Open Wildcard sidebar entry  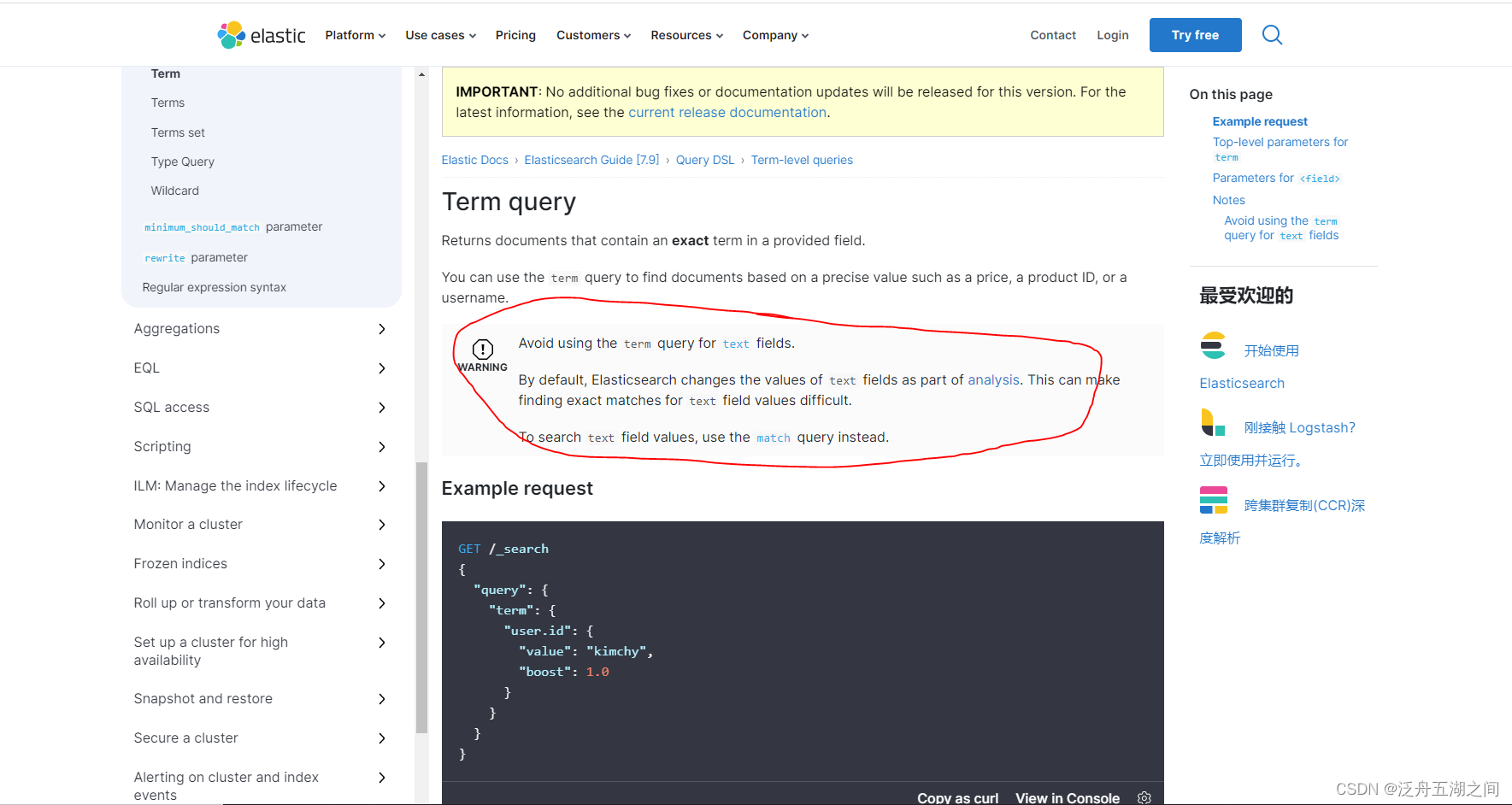[x=175, y=191]
